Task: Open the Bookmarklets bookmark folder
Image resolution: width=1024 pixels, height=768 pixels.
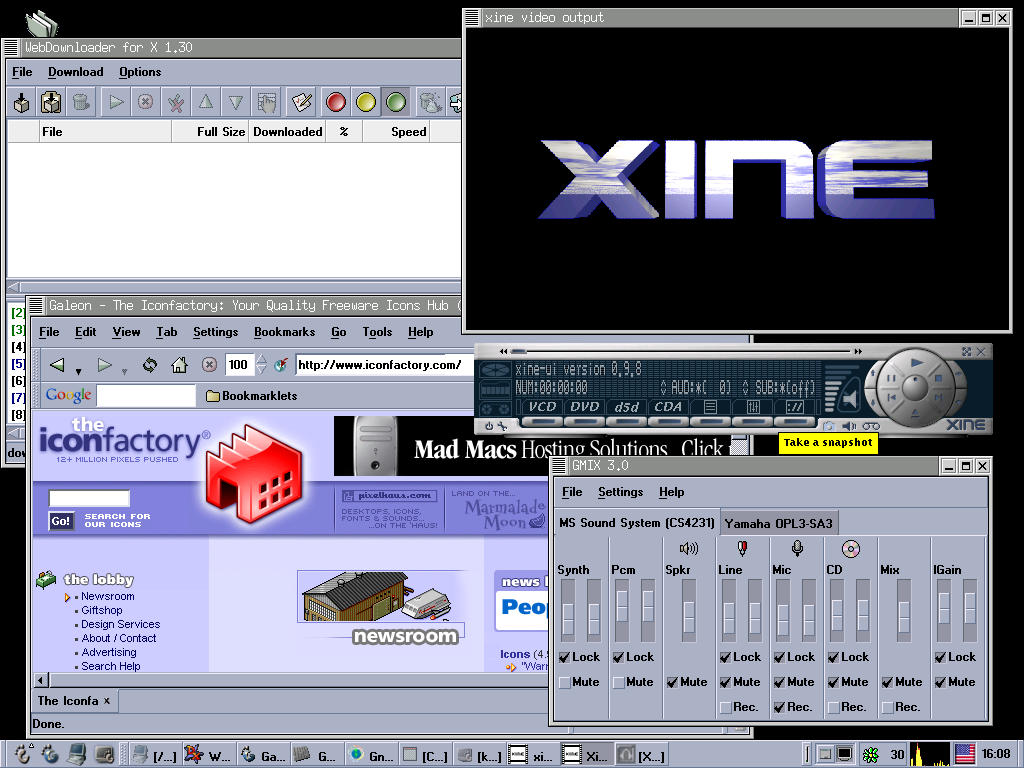Action: click(x=251, y=396)
